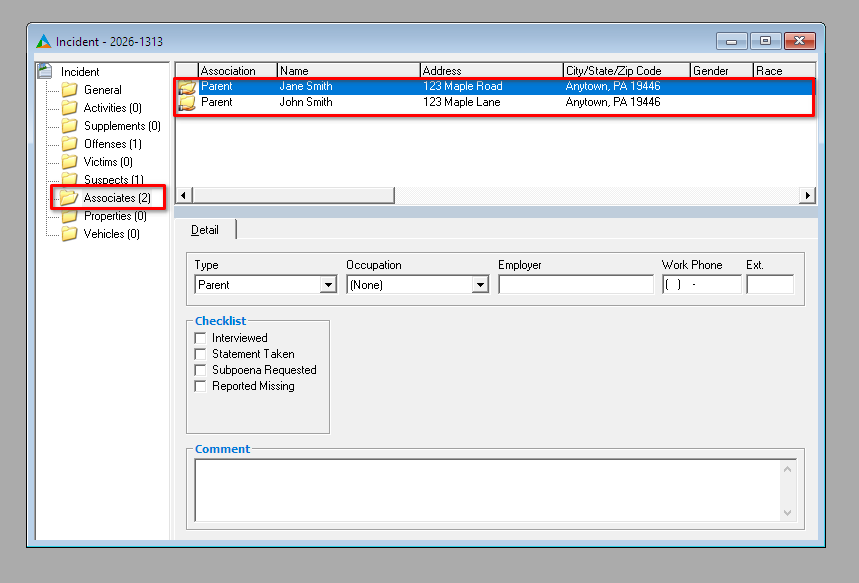Toggle the Interviewed checkbox
Screen dimensions: 859x583
[201, 338]
